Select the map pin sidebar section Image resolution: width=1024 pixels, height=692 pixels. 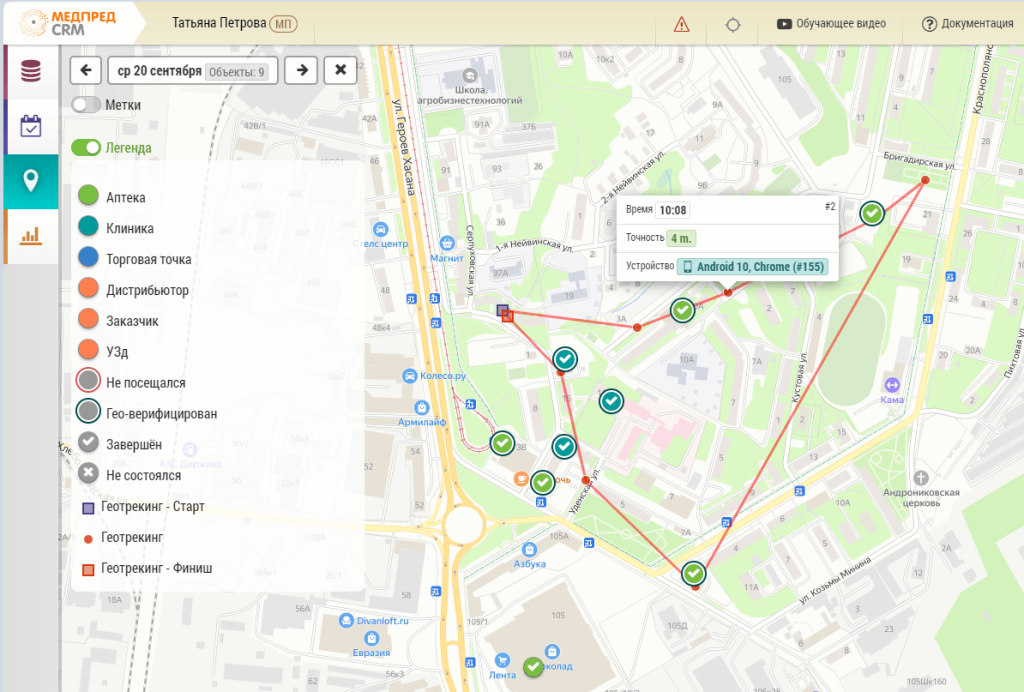[31, 181]
